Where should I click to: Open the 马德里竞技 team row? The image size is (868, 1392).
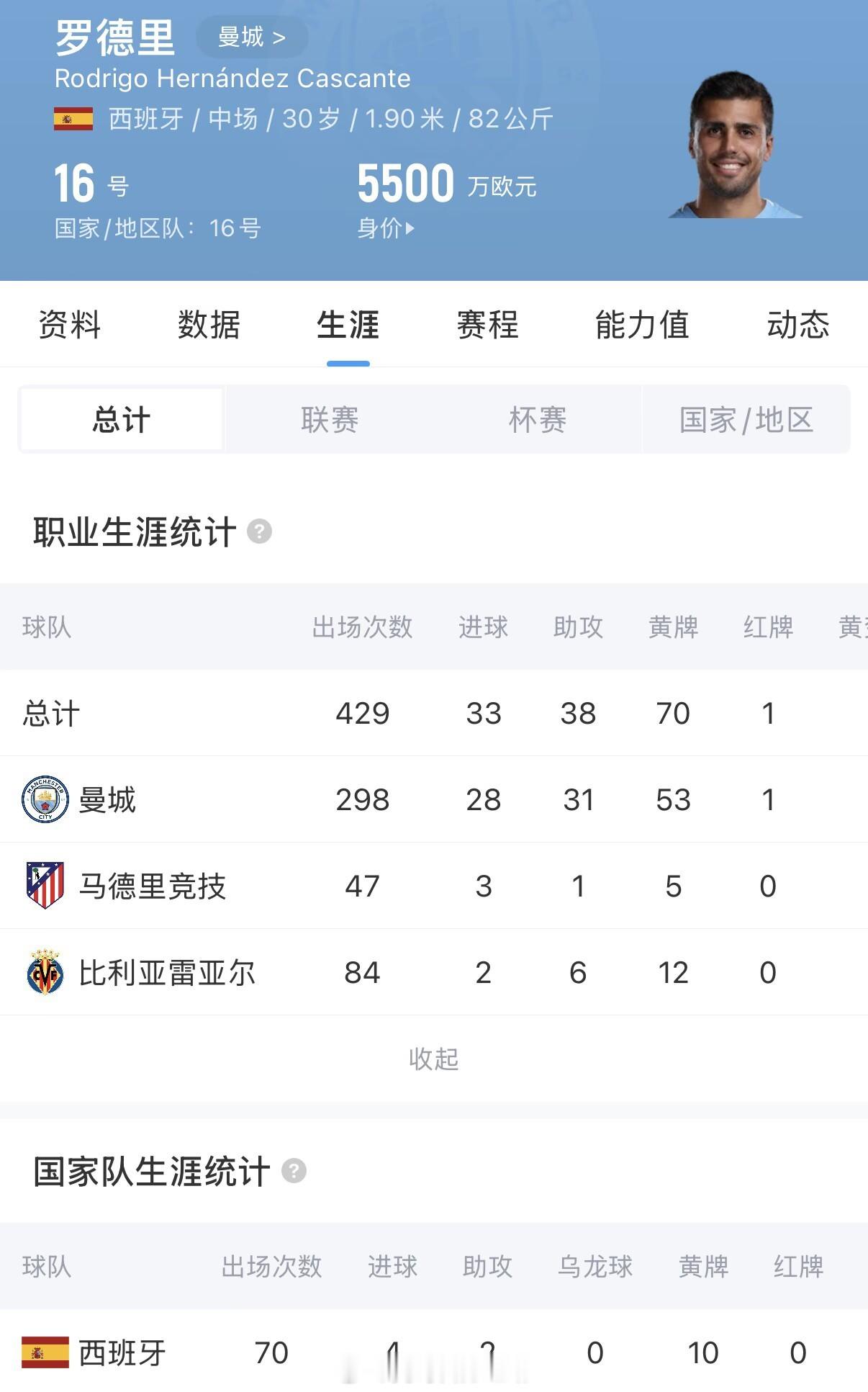tap(434, 886)
